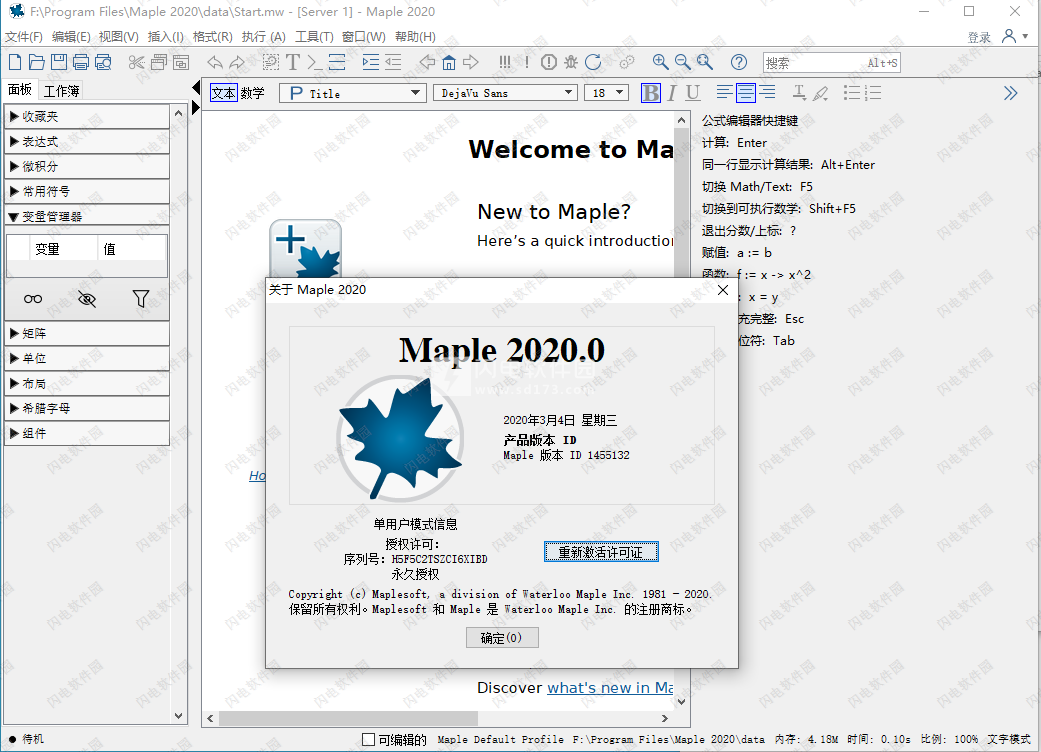Apply a numbered list
This screenshot has height=752, width=1041.
pyautogui.click(x=873, y=93)
